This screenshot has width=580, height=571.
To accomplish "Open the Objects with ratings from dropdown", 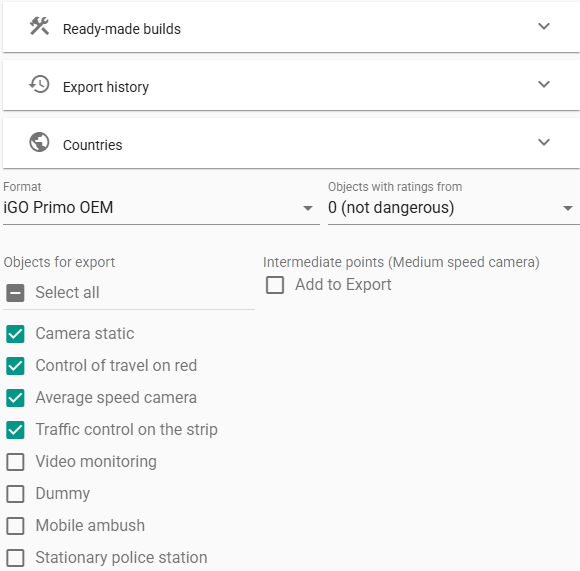I will click(454, 208).
